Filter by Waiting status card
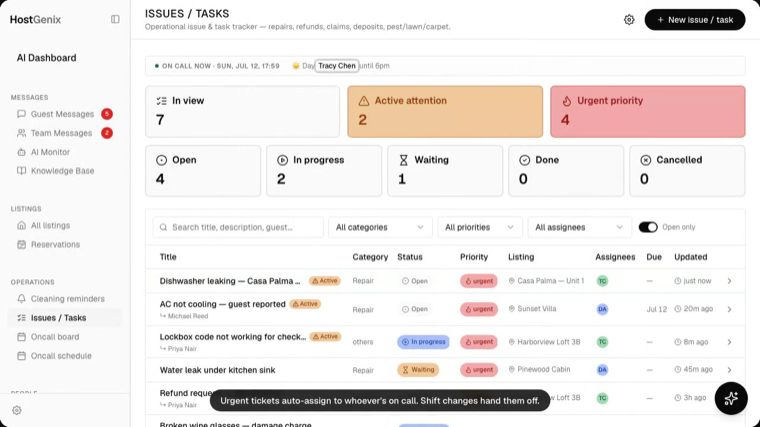 pos(445,171)
